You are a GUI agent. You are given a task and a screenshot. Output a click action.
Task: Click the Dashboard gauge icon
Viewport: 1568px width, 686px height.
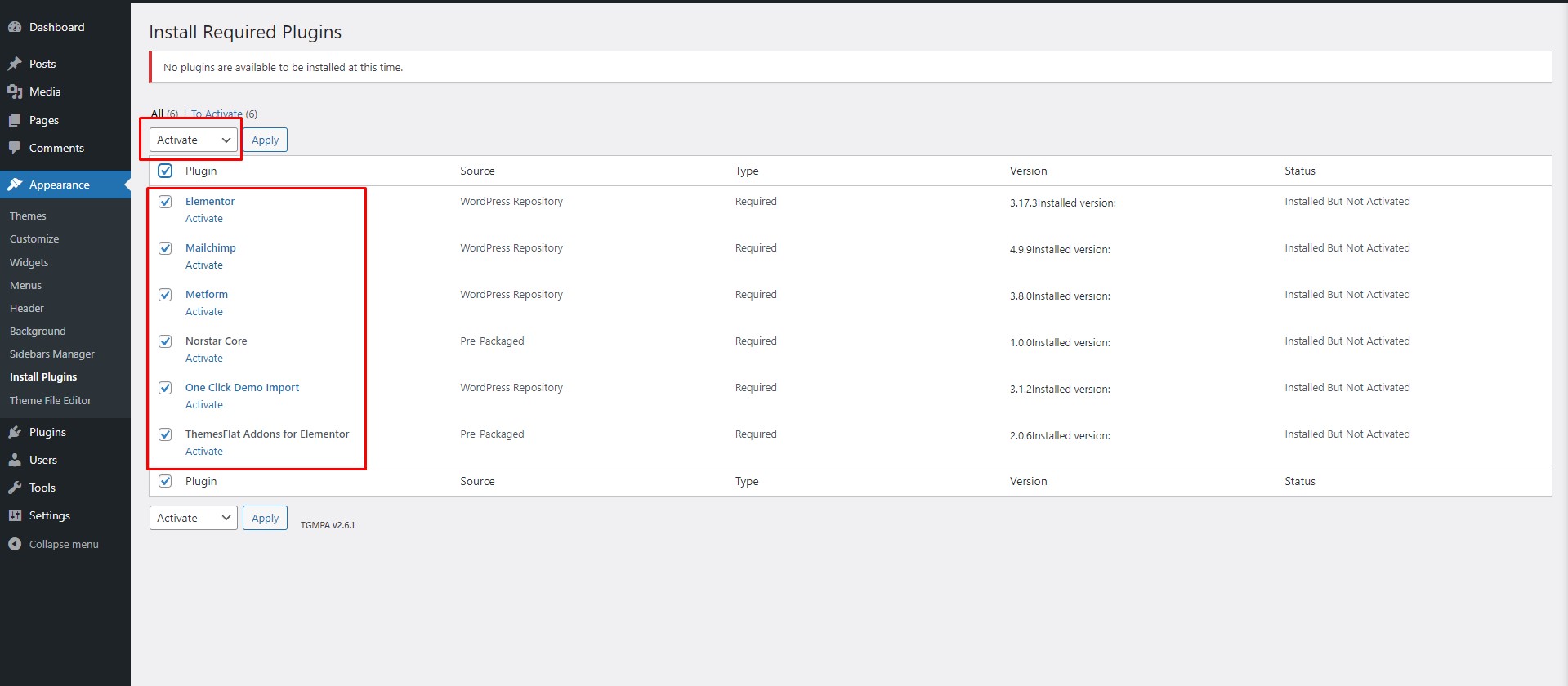point(15,27)
